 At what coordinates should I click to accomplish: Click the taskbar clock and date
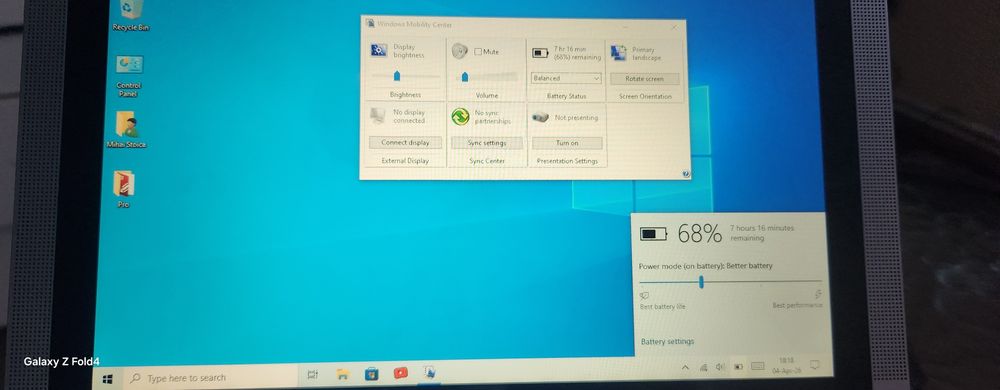pyautogui.click(x=786, y=365)
